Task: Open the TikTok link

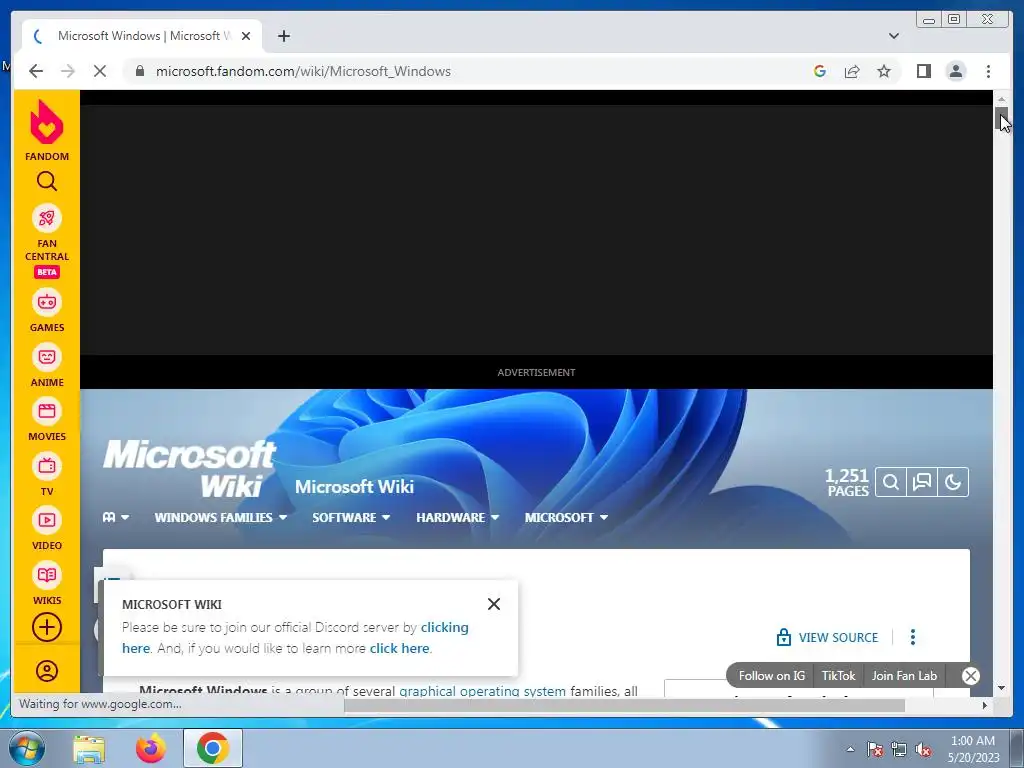Action: click(x=838, y=676)
